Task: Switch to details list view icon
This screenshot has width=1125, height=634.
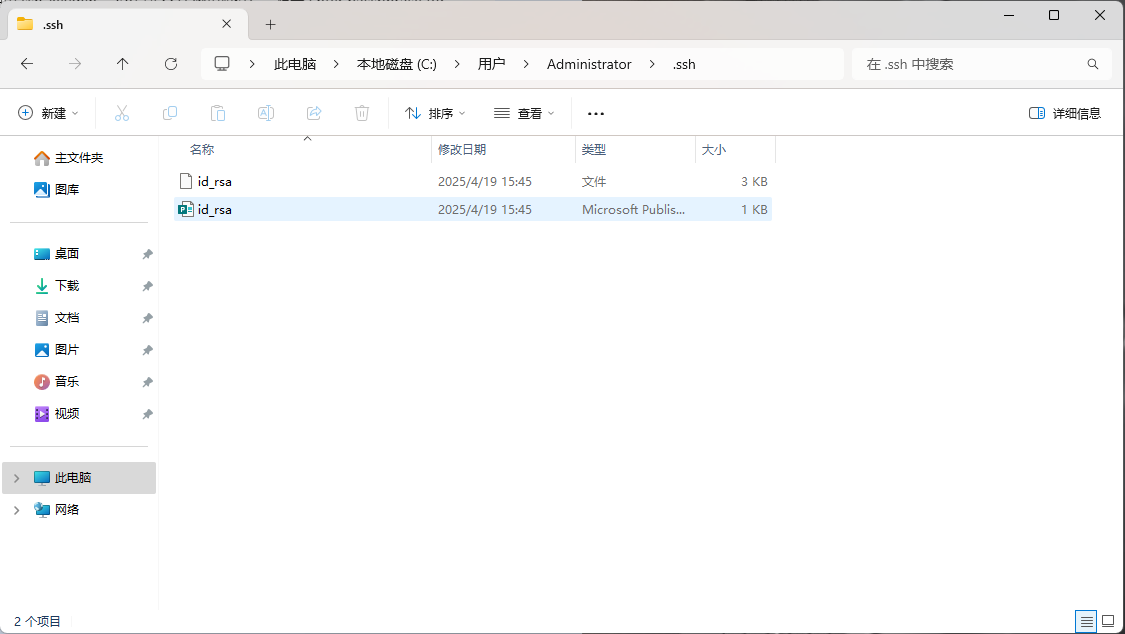Action: [1086, 621]
